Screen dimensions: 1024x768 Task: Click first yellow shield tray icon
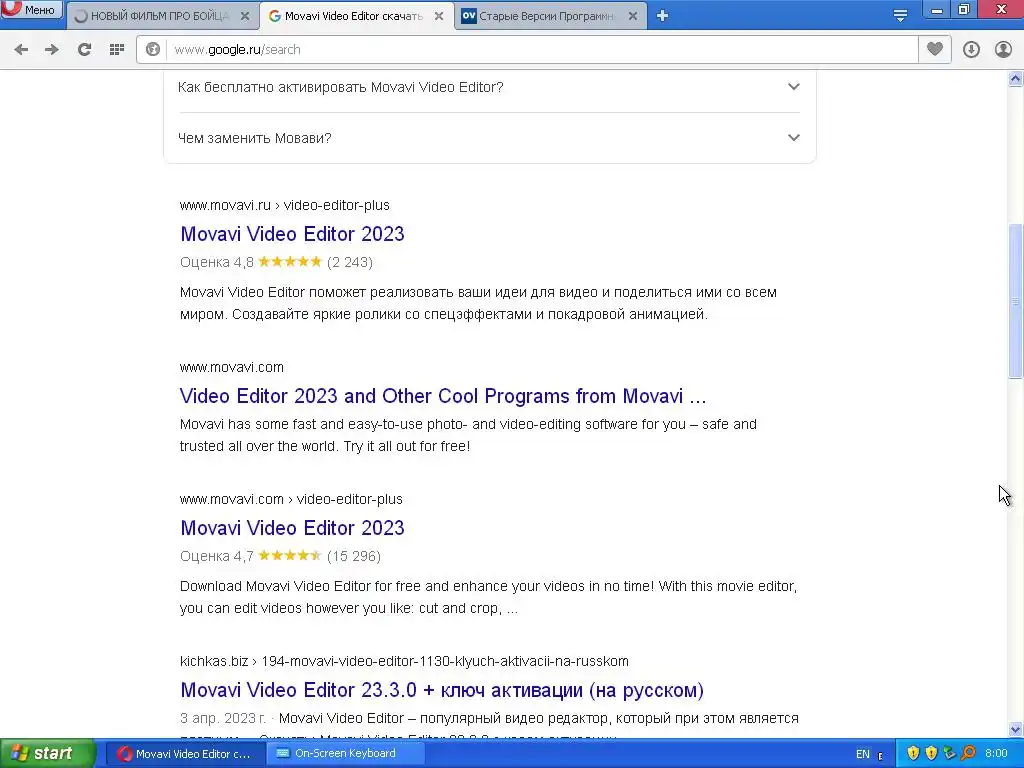[x=913, y=754]
